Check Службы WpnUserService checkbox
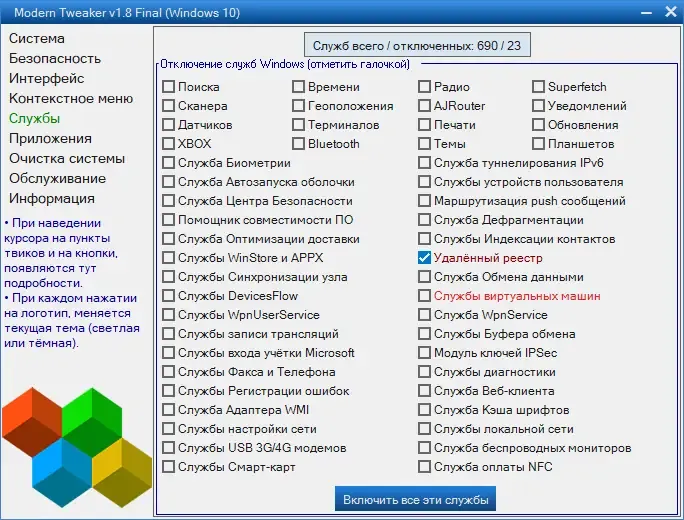 168,315
